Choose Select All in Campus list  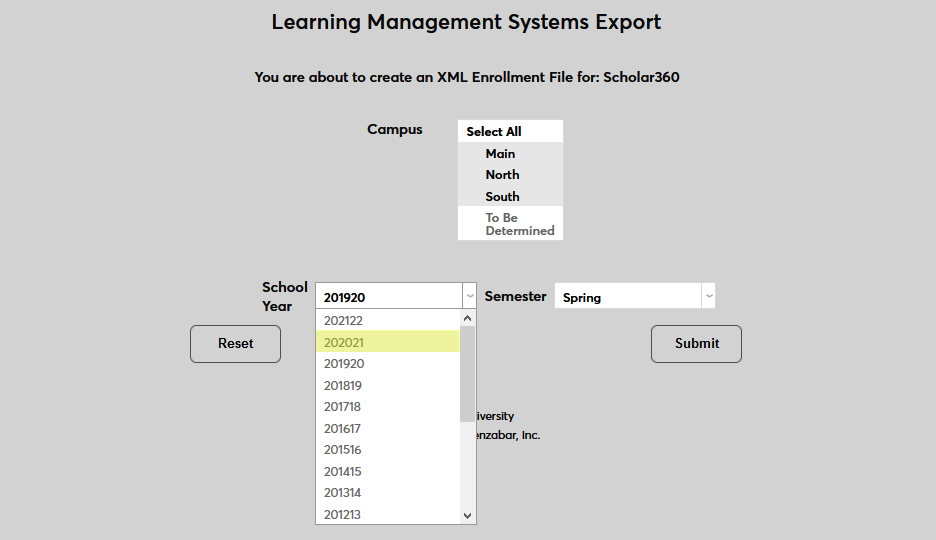(x=510, y=131)
